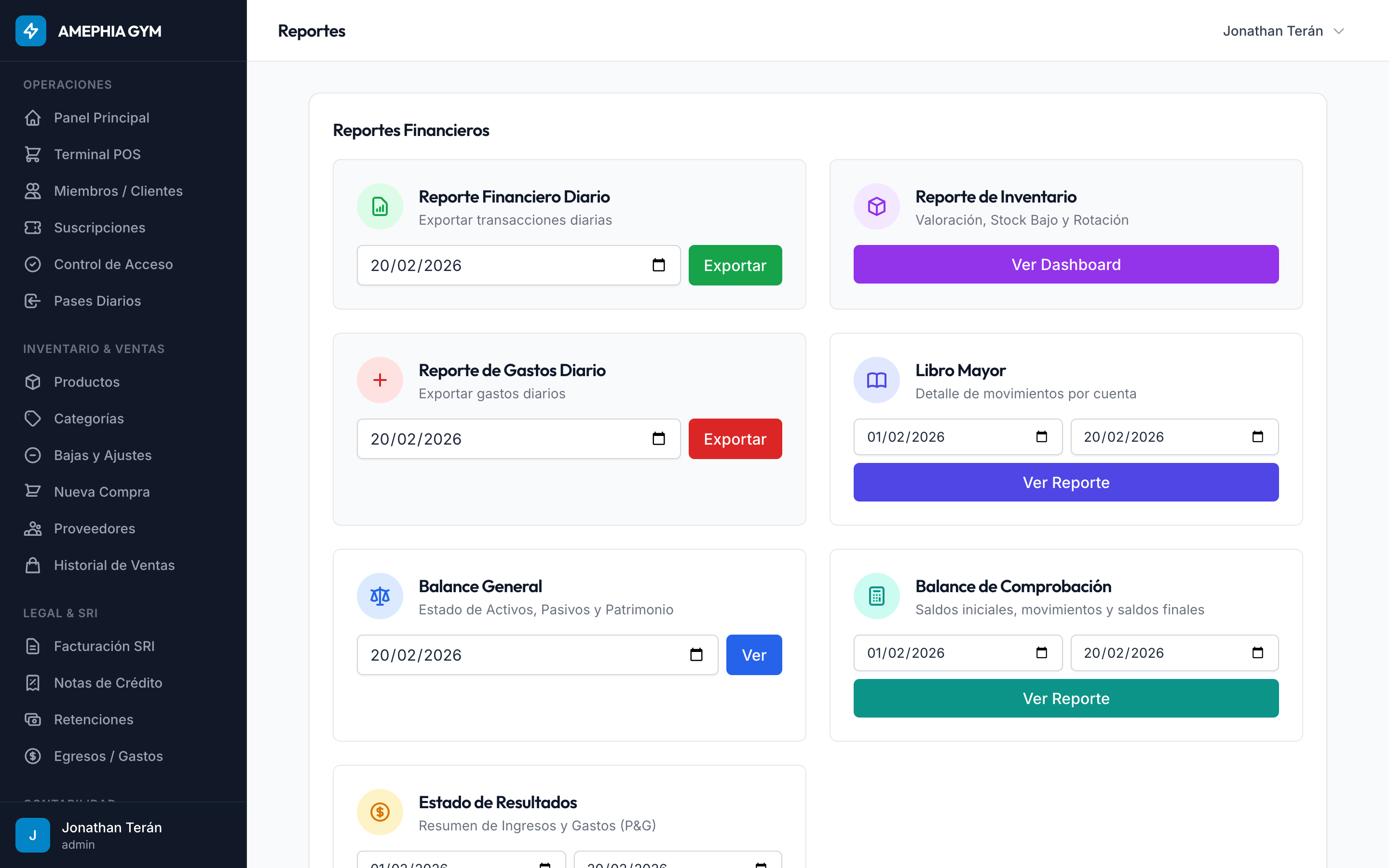Click the Balance General date field
1389x868 pixels.
537,655
